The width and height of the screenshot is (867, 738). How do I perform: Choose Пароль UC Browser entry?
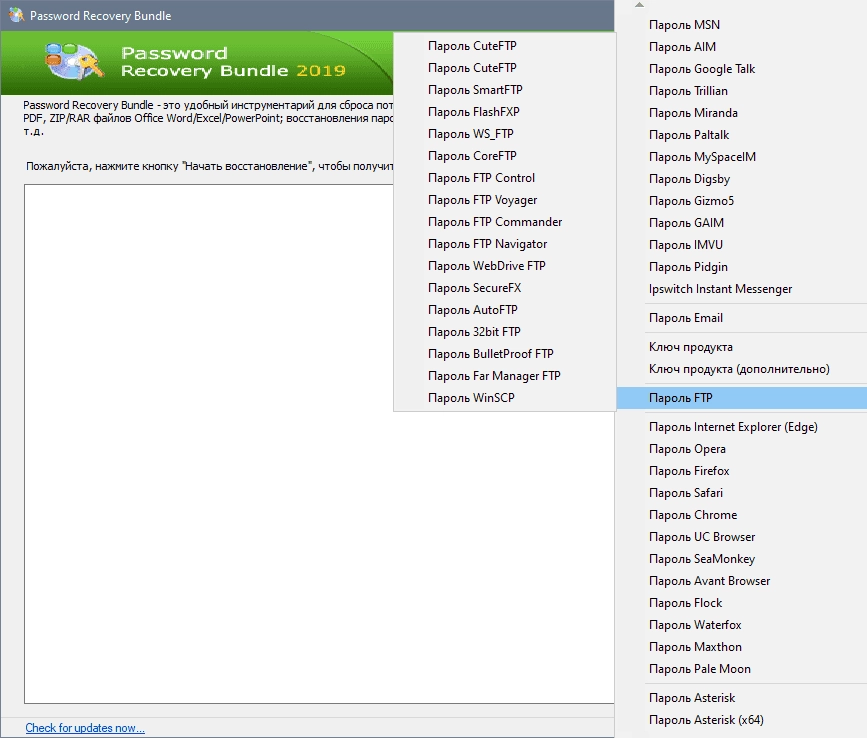coord(741,537)
